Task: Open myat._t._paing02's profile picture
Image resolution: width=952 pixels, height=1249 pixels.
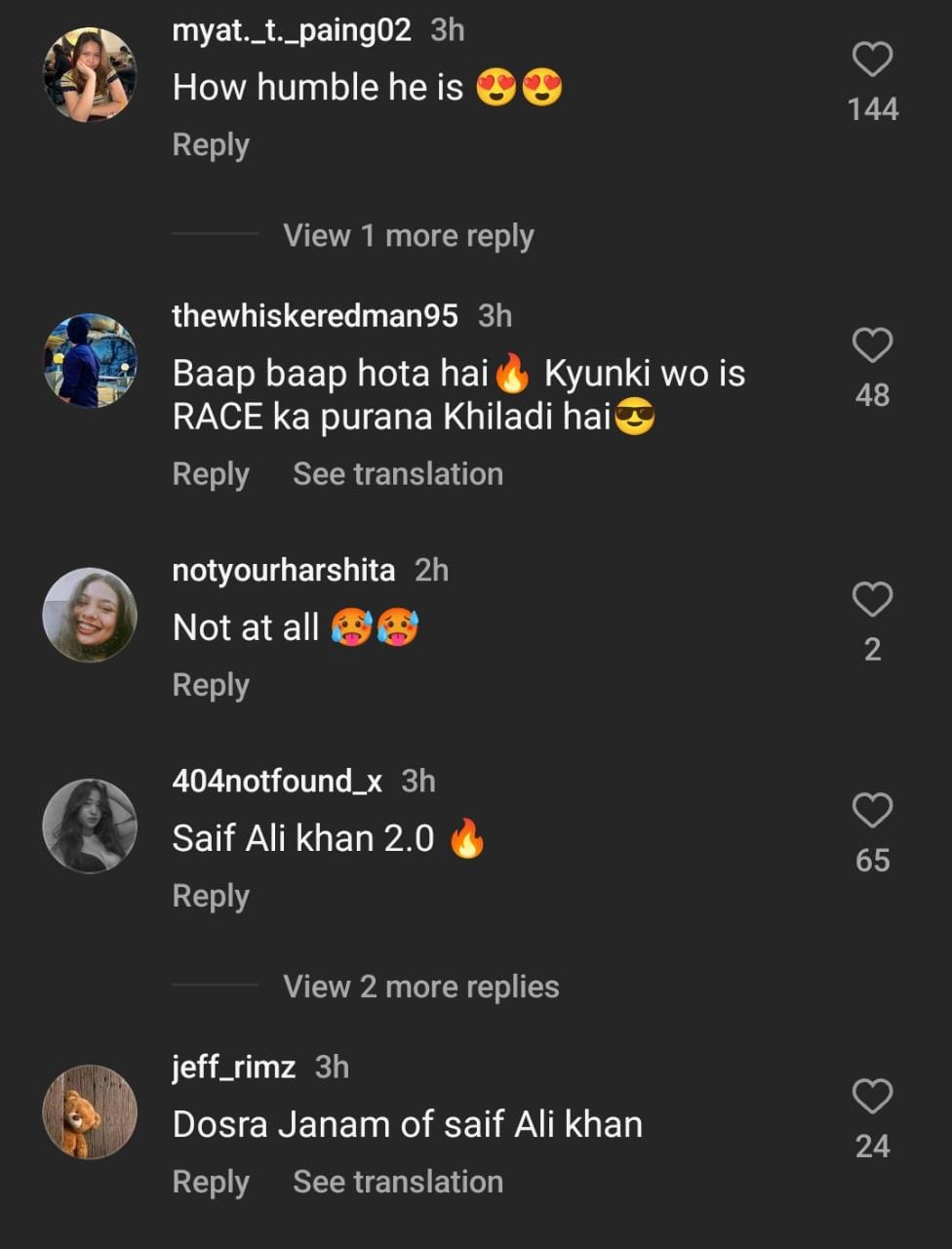Action: point(90,75)
